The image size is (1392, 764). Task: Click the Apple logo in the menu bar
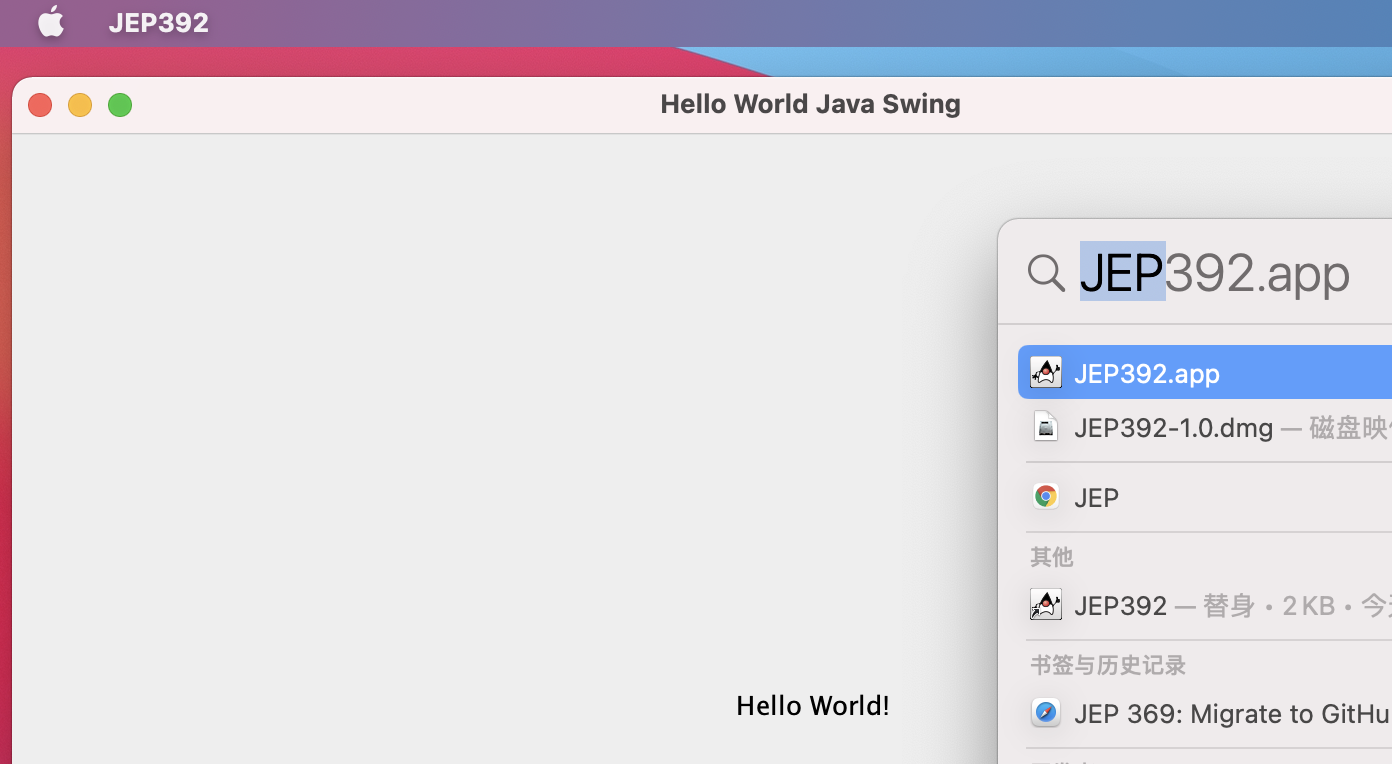[x=50, y=22]
